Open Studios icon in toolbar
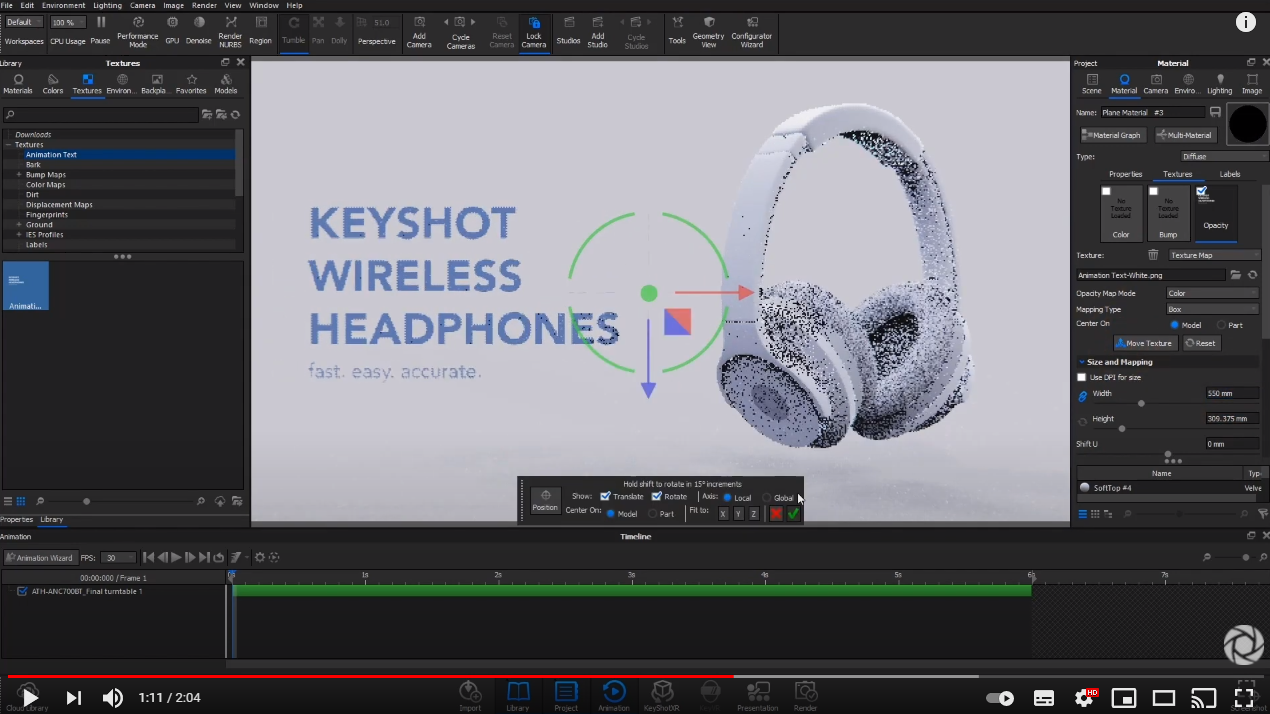Viewport: 1270px width, 714px height. [x=568, y=23]
